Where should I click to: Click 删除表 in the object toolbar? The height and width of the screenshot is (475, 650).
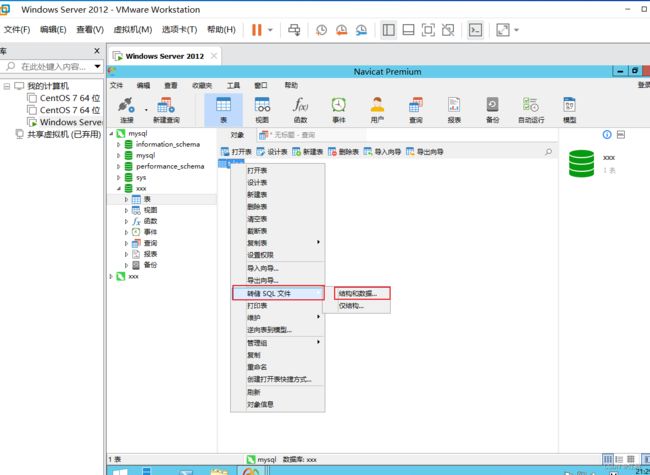(343, 152)
